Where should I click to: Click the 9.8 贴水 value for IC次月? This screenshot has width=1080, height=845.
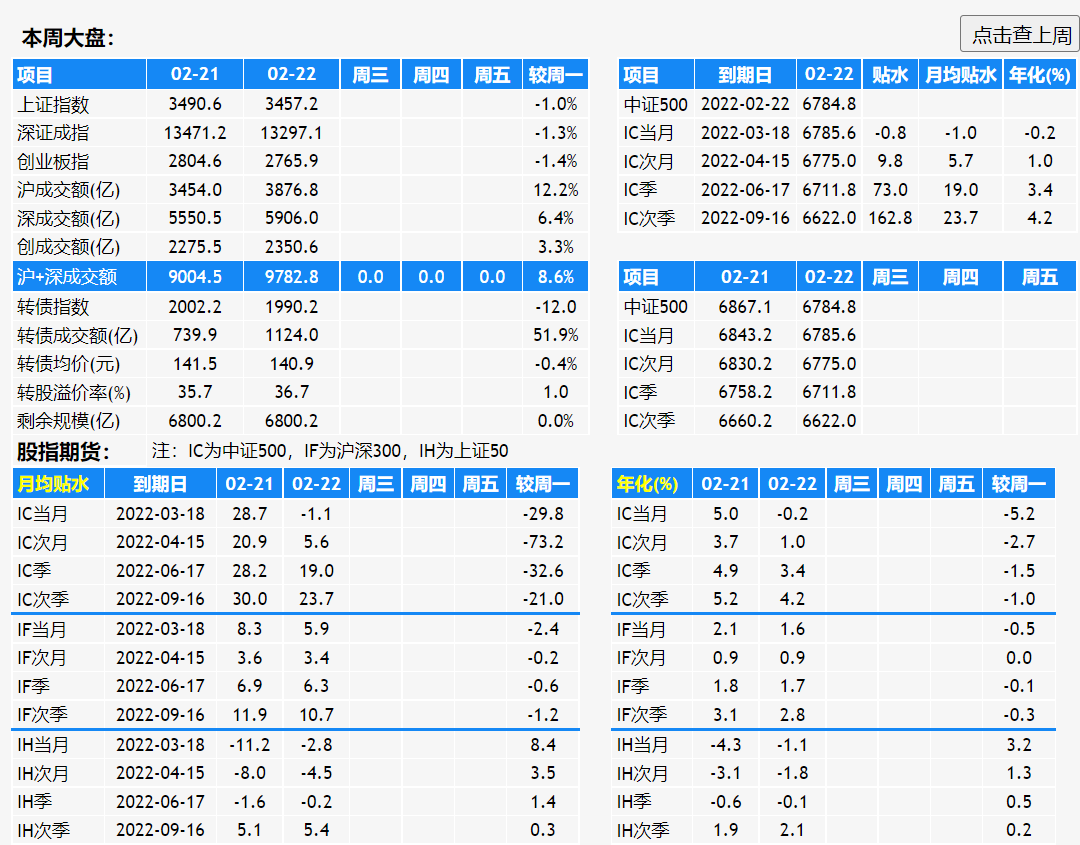pos(890,161)
